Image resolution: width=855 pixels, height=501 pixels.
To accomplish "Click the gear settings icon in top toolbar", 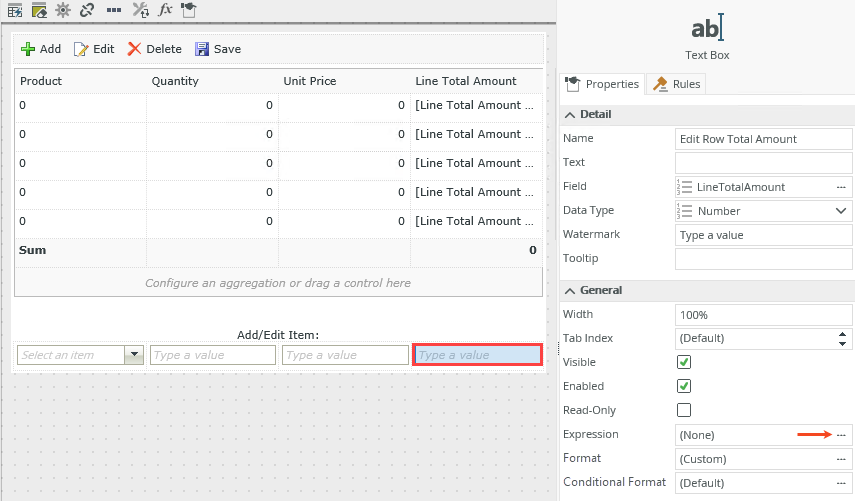I will pos(63,10).
